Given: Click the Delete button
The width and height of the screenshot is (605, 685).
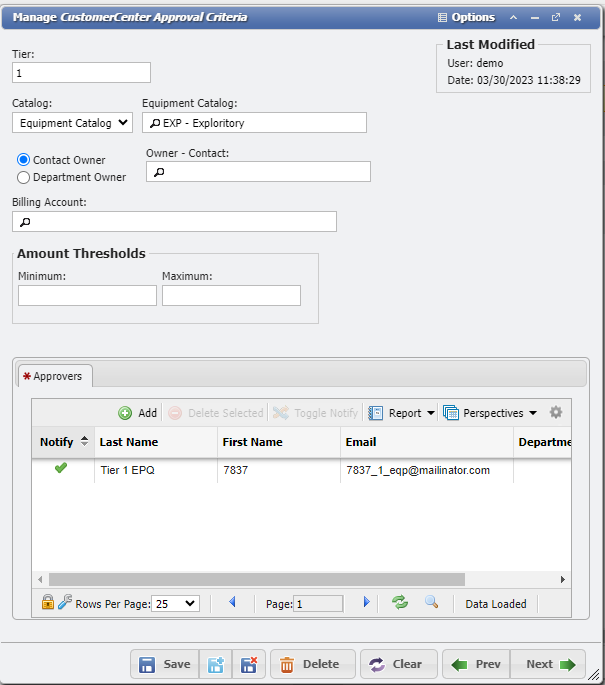Looking at the screenshot, I should pos(311,664).
